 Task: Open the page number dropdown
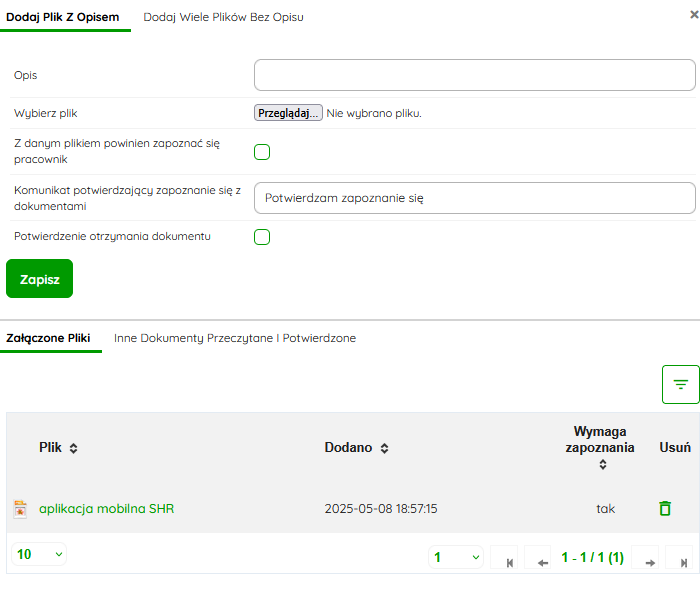(457, 557)
